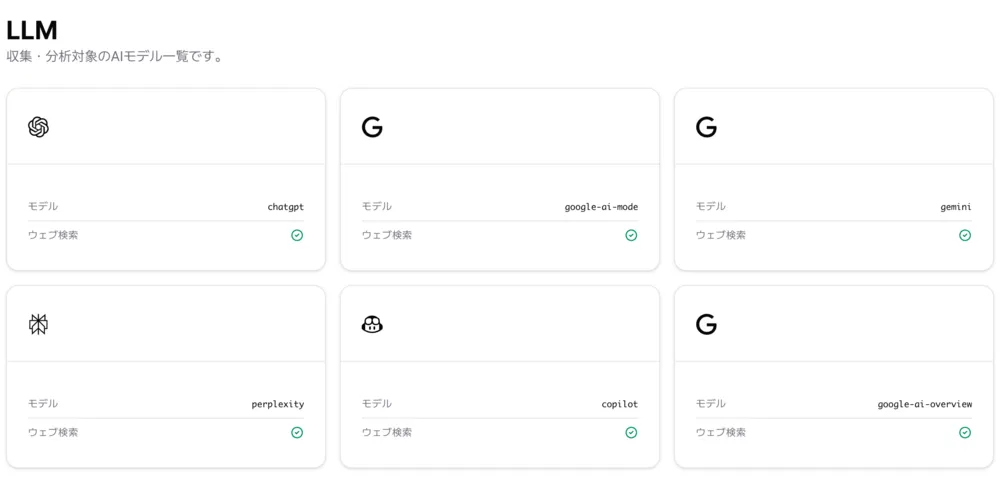Click "ウェブ検索" label on the gemini card
The image size is (1000, 481).
[x=721, y=235]
